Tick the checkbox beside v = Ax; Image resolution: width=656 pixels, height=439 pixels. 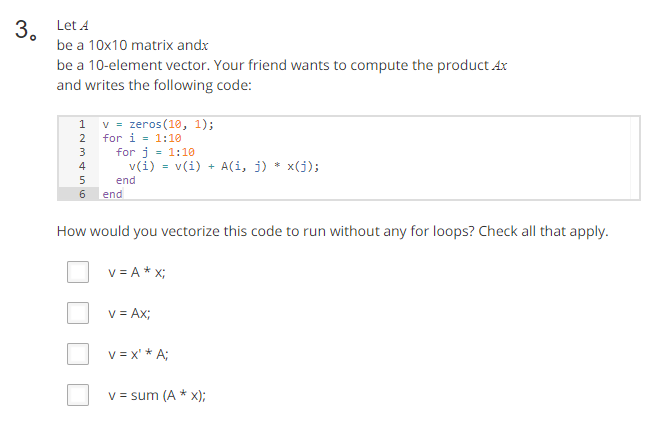click(78, 313)
